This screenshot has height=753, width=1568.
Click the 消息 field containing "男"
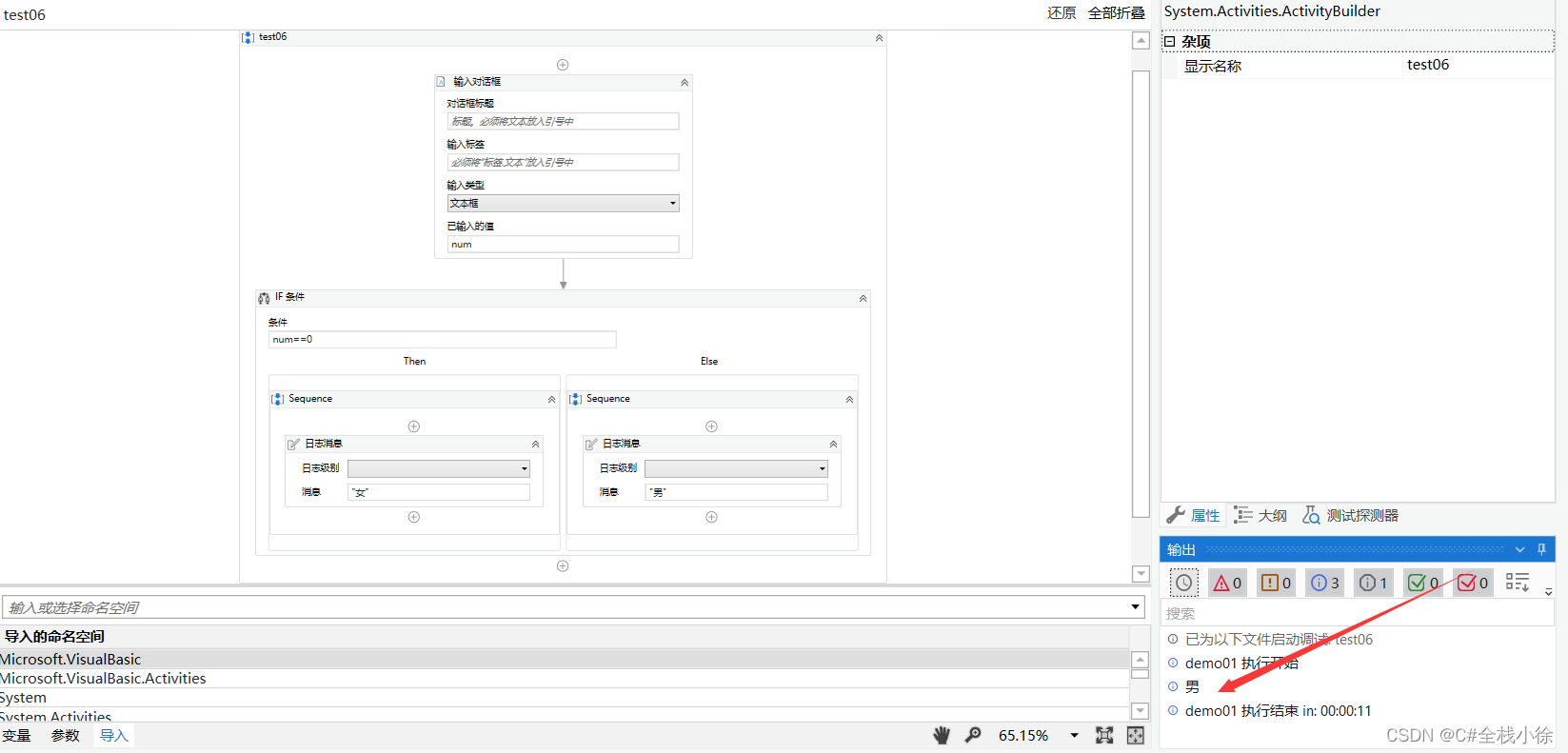click(x=736, y=492)
